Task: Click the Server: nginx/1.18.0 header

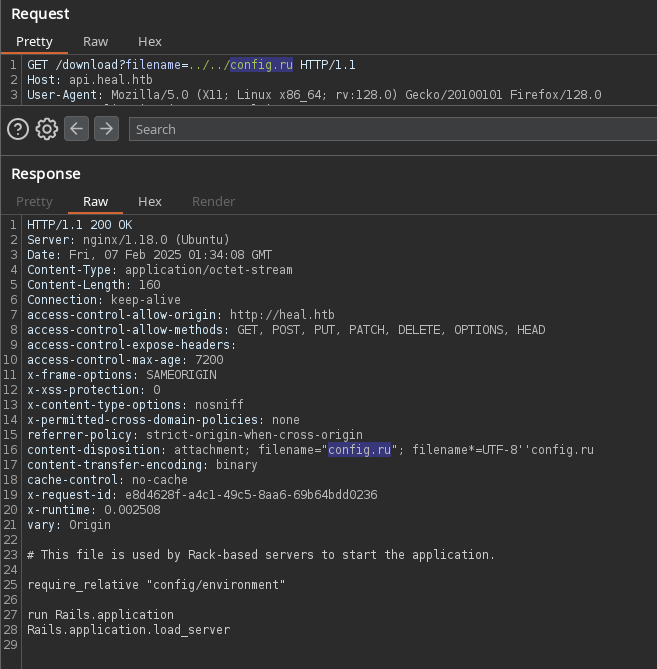Action: pyautogui.click(x=128, y=240)
